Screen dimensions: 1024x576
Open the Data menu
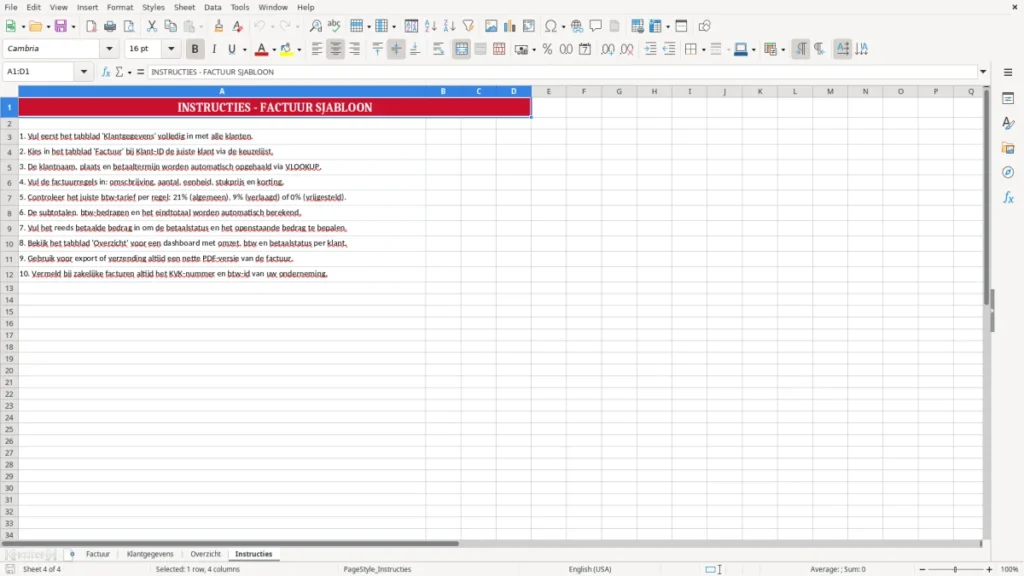click(x=212, y=7)
